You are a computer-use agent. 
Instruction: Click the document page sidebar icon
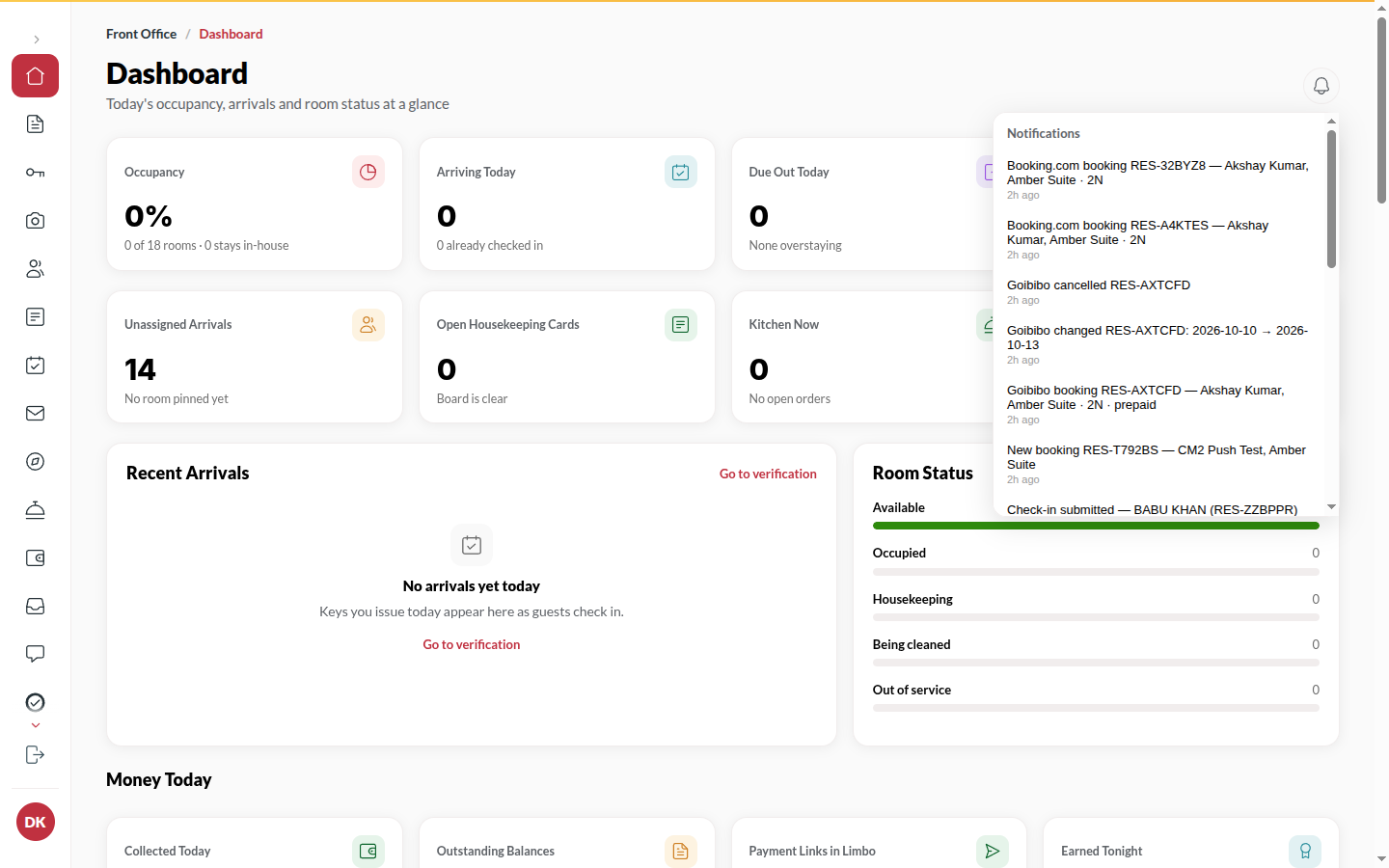[x=35, y=124]
